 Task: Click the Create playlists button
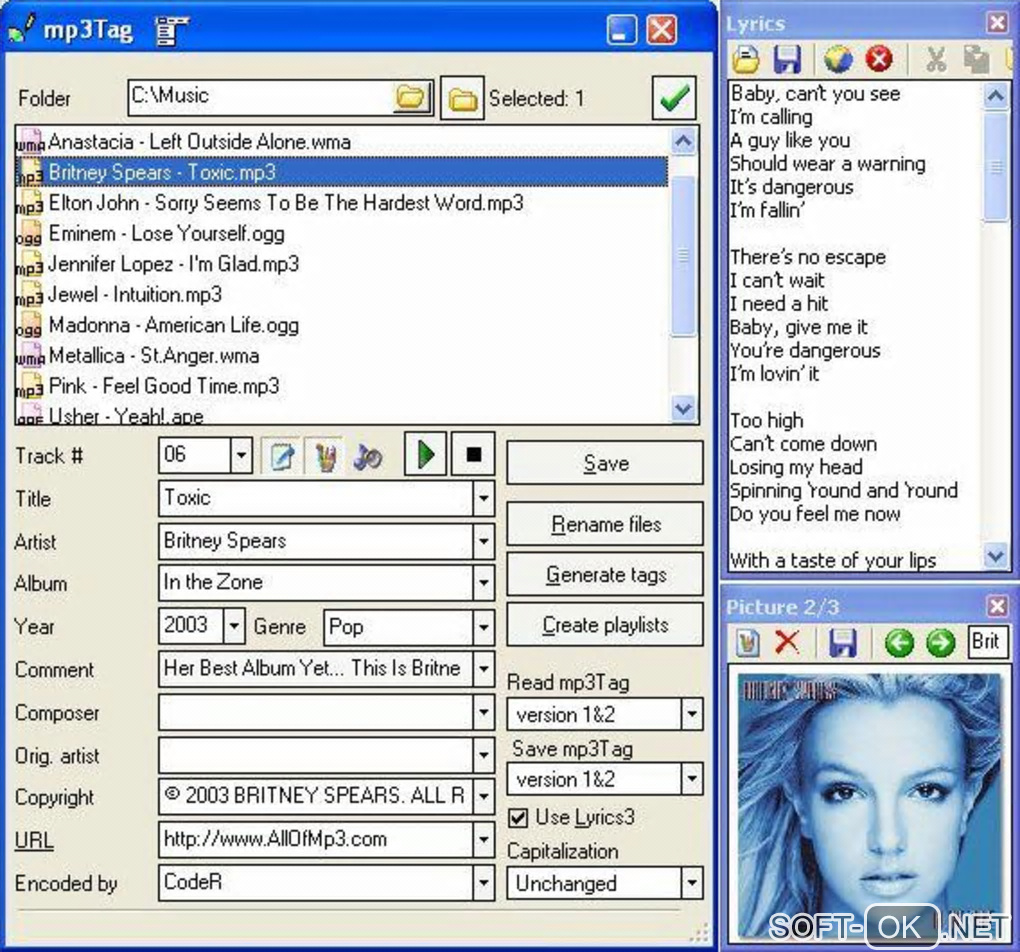605,625
